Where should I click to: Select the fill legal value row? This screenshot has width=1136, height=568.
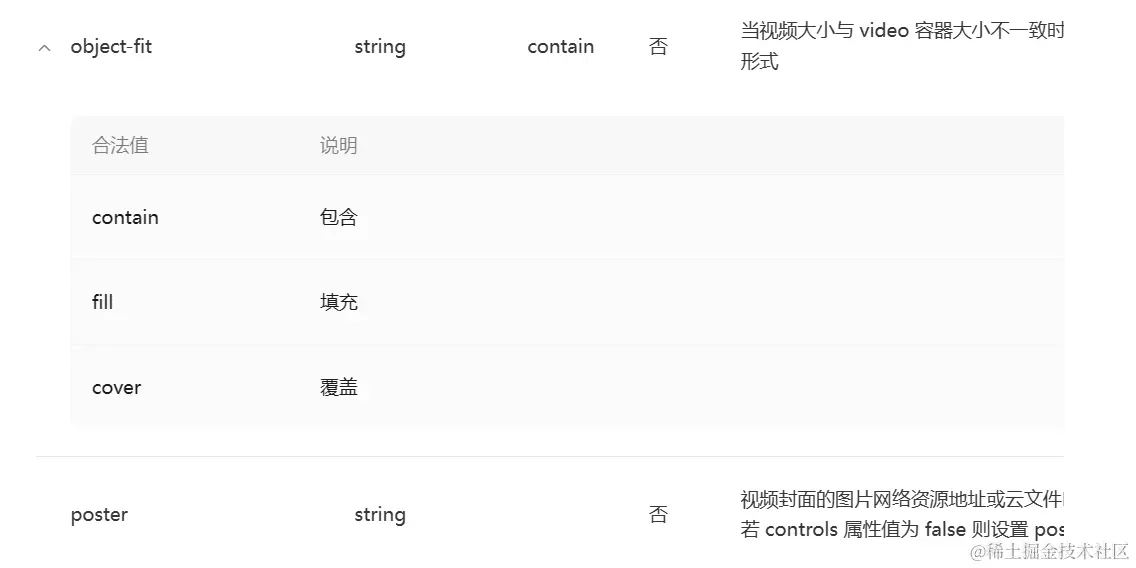pyautogui.click(x=567, y=302)
